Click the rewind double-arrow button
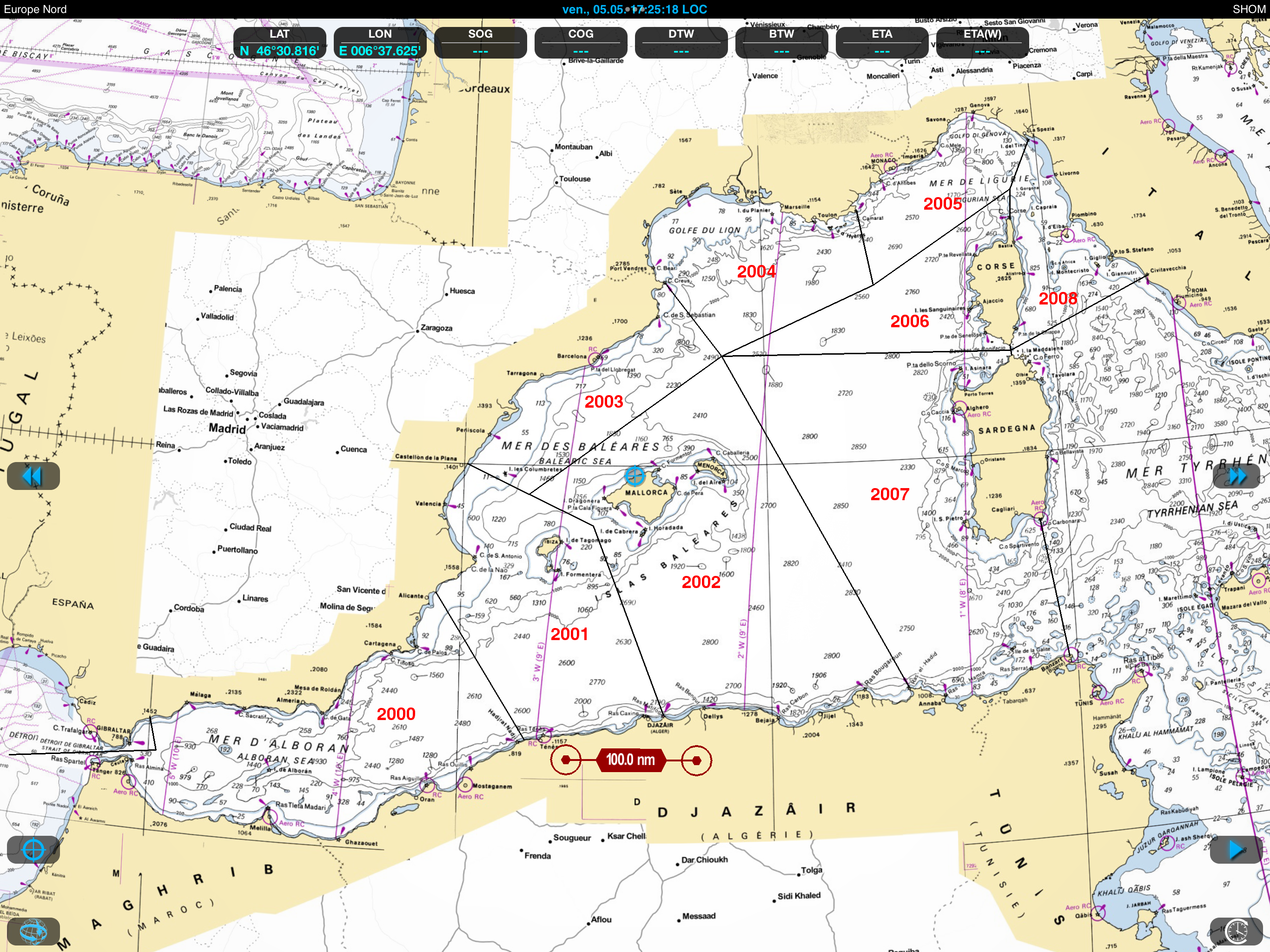The image size is (1270, 952). 33,476
